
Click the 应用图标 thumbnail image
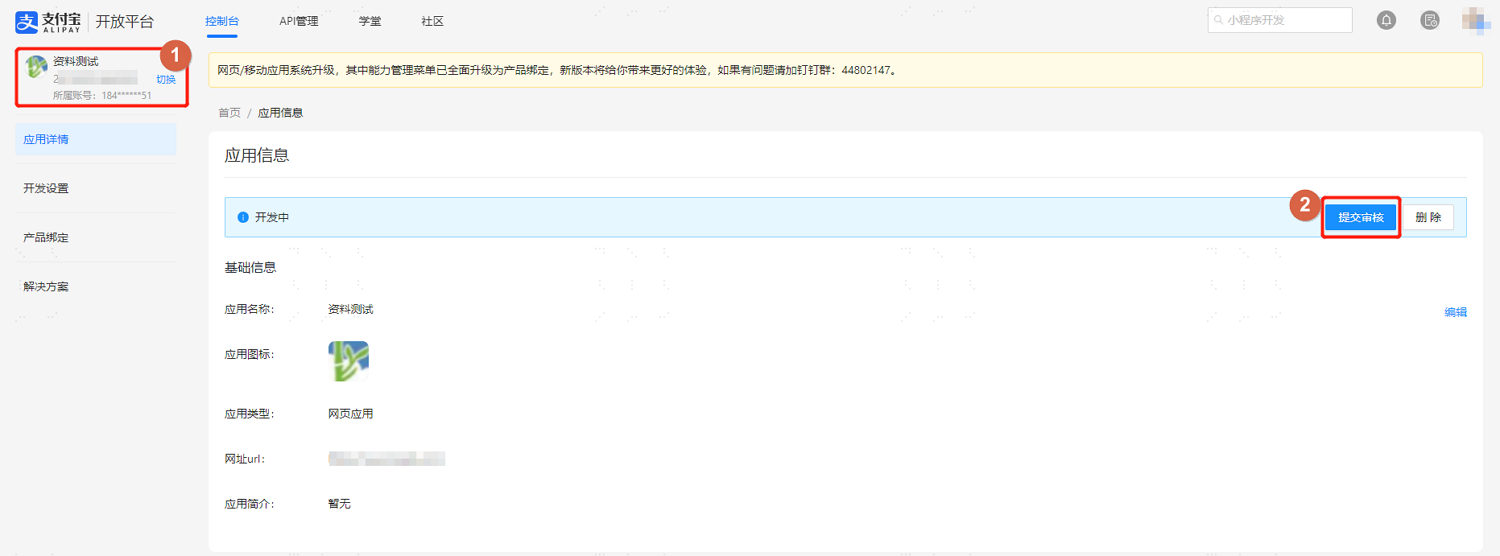(x=348, y=361)
